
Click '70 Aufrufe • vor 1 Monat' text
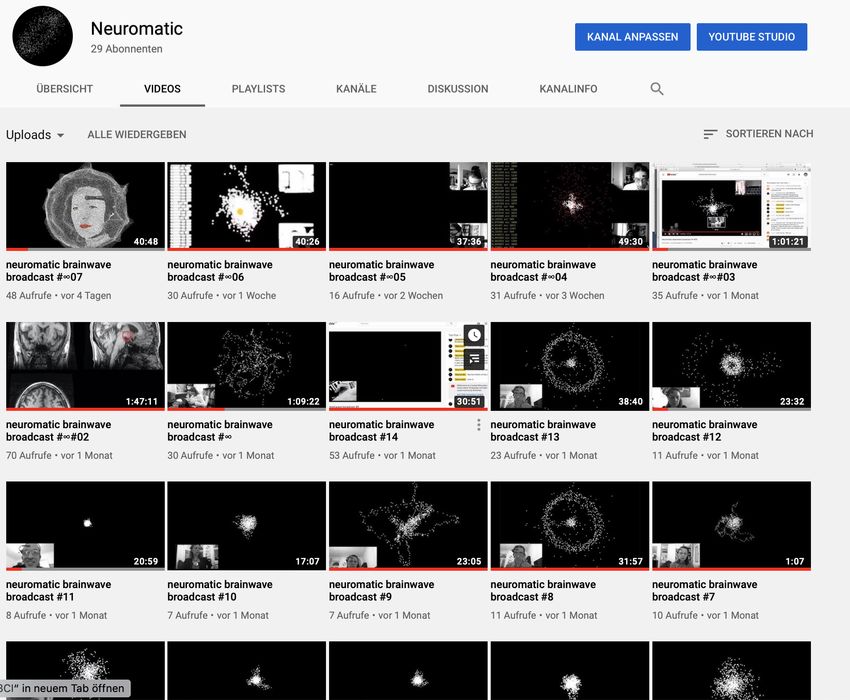[x=60, y=455]
